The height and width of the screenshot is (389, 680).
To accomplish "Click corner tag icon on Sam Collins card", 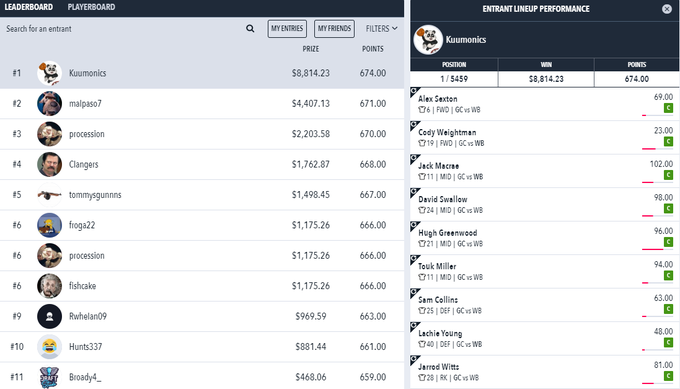I will point(415,293).
